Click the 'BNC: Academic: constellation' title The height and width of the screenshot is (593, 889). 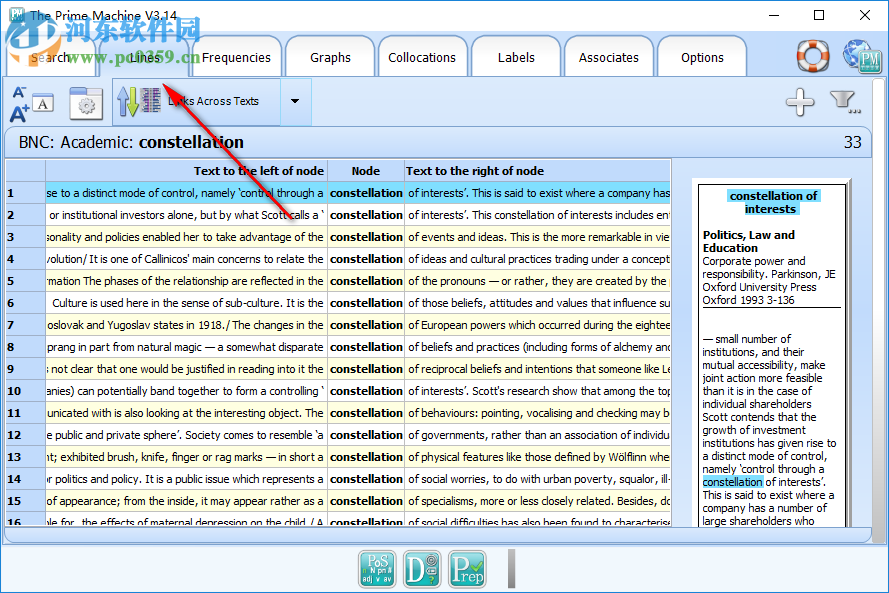click(131, 142)
